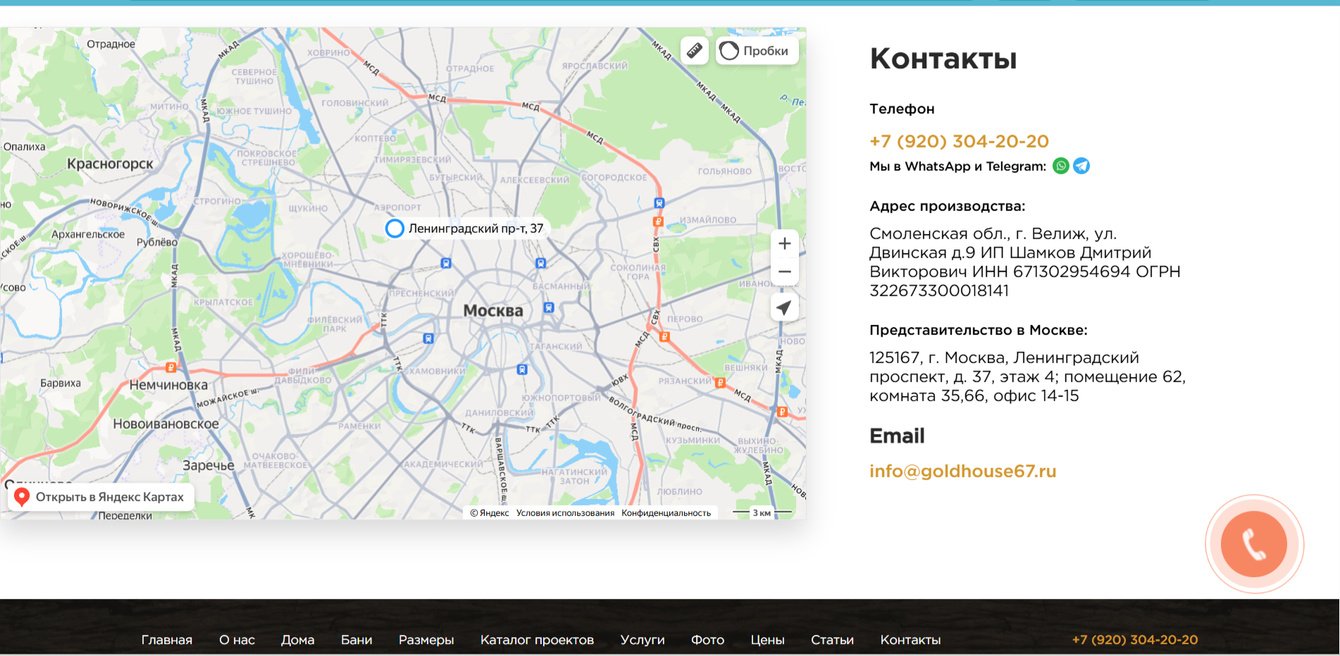
Task: Open the map ruler measurement tool
Action: pos(695,50)
